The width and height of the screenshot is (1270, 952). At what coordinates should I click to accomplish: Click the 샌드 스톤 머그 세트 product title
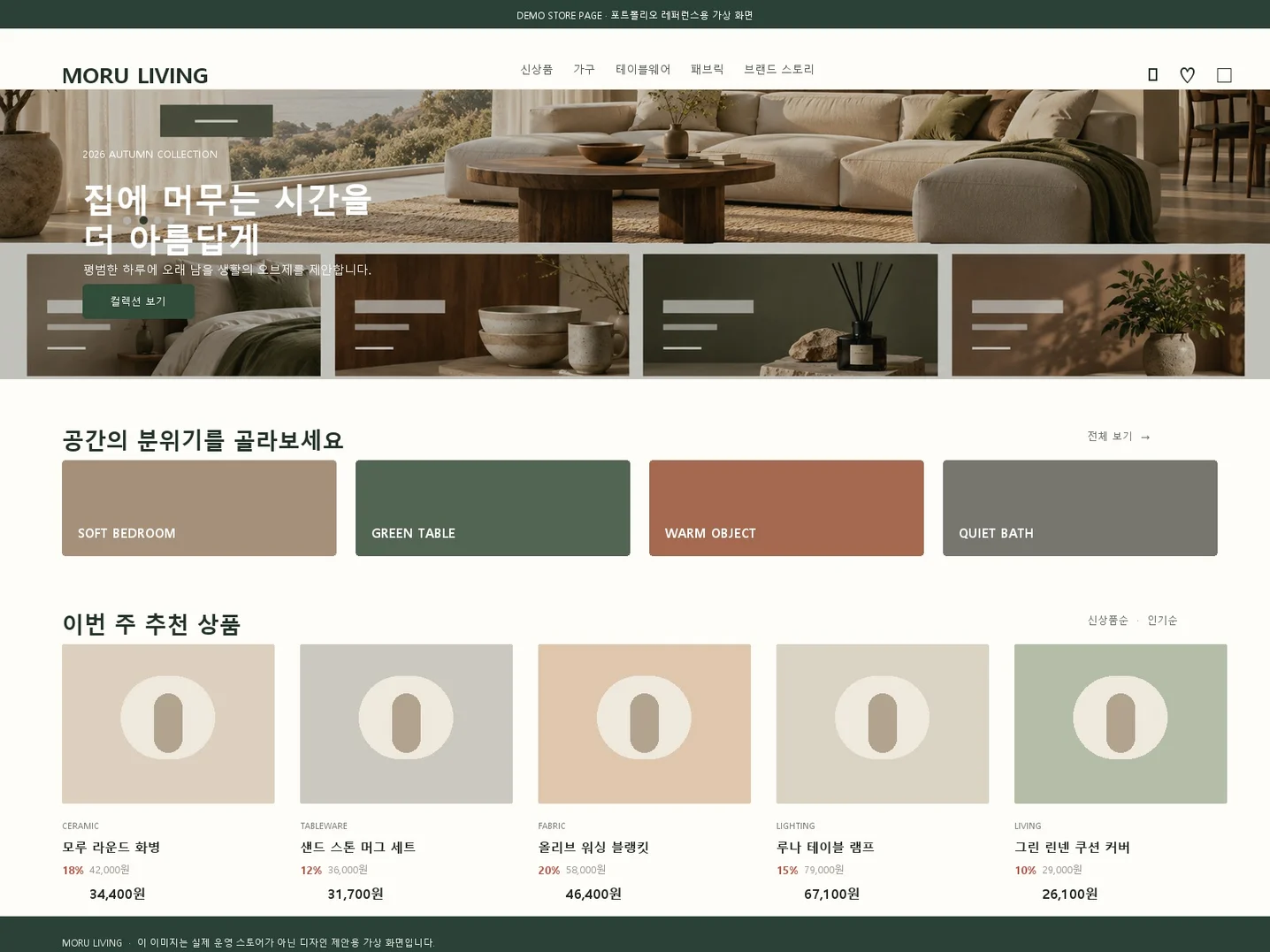click(358, 848)
